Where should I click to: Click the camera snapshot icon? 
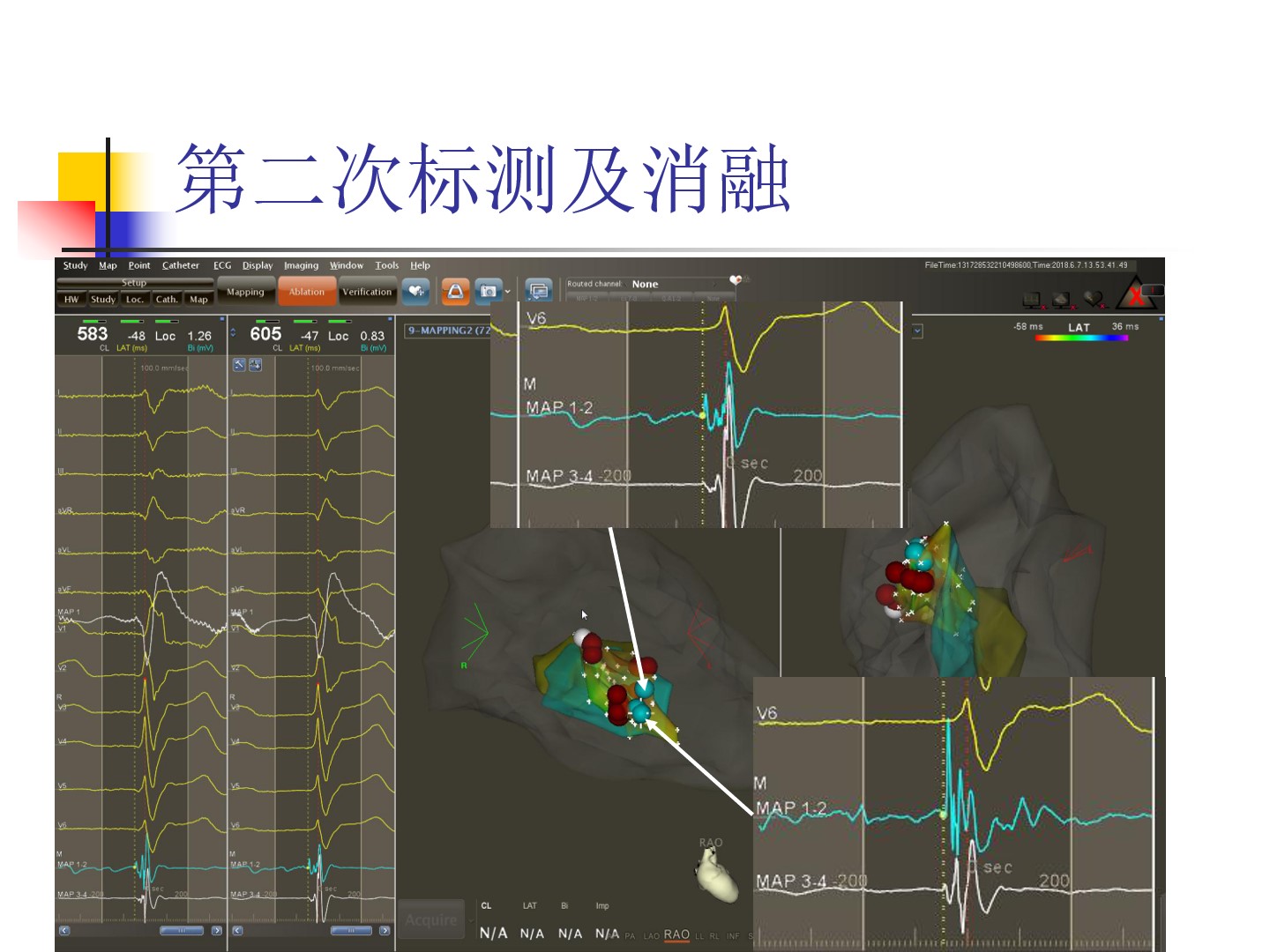point(488,291)
